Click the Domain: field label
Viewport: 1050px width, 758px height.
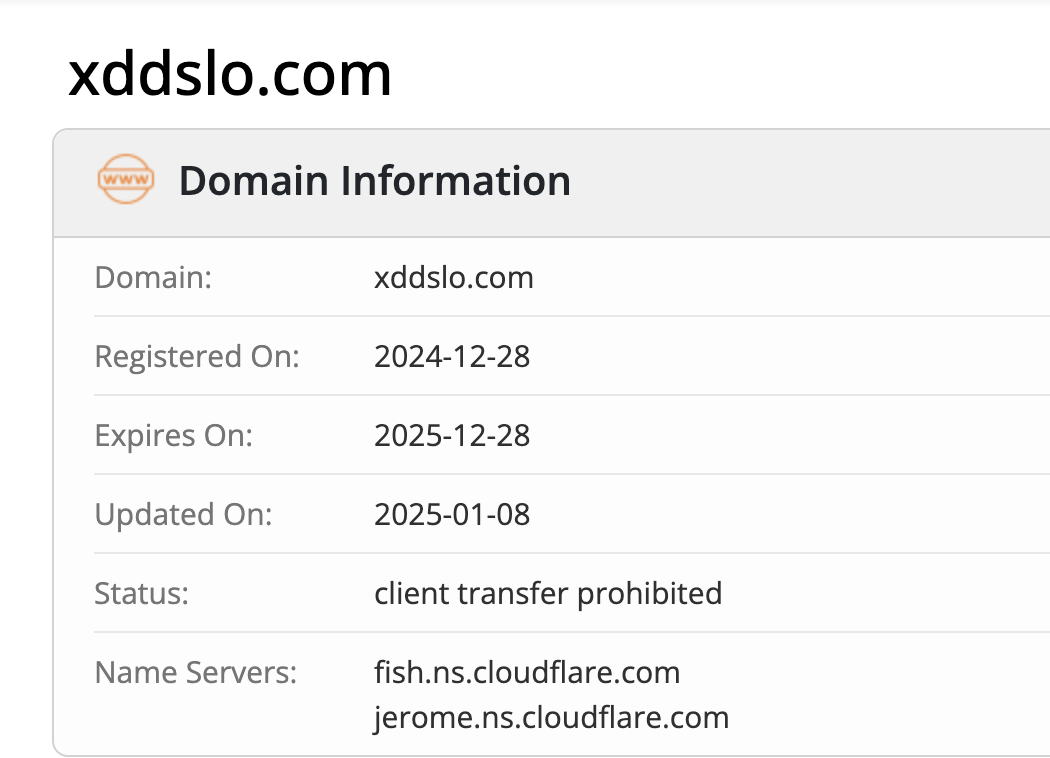pyautogui.click(x=153, y=277)
